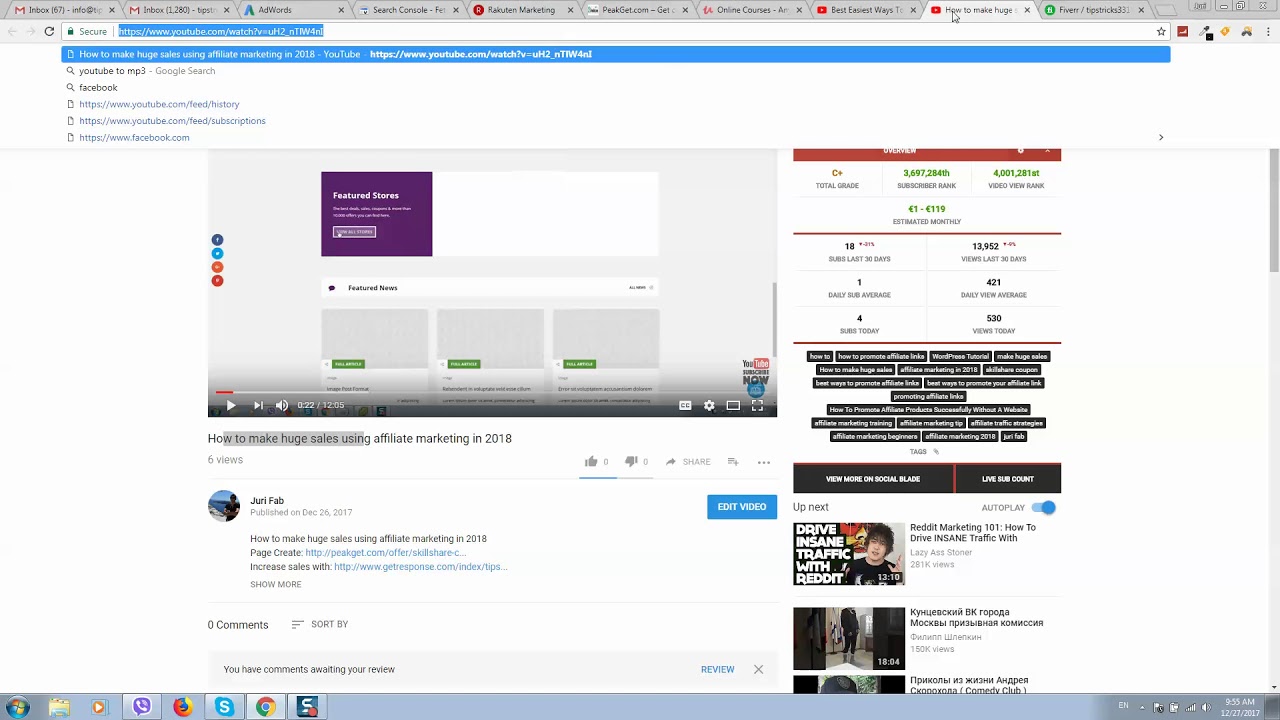Click the page vertical scrollbar
The height and width of the screenshot is (720, 1280).
pyautogui.click(x=1274, y=210)
